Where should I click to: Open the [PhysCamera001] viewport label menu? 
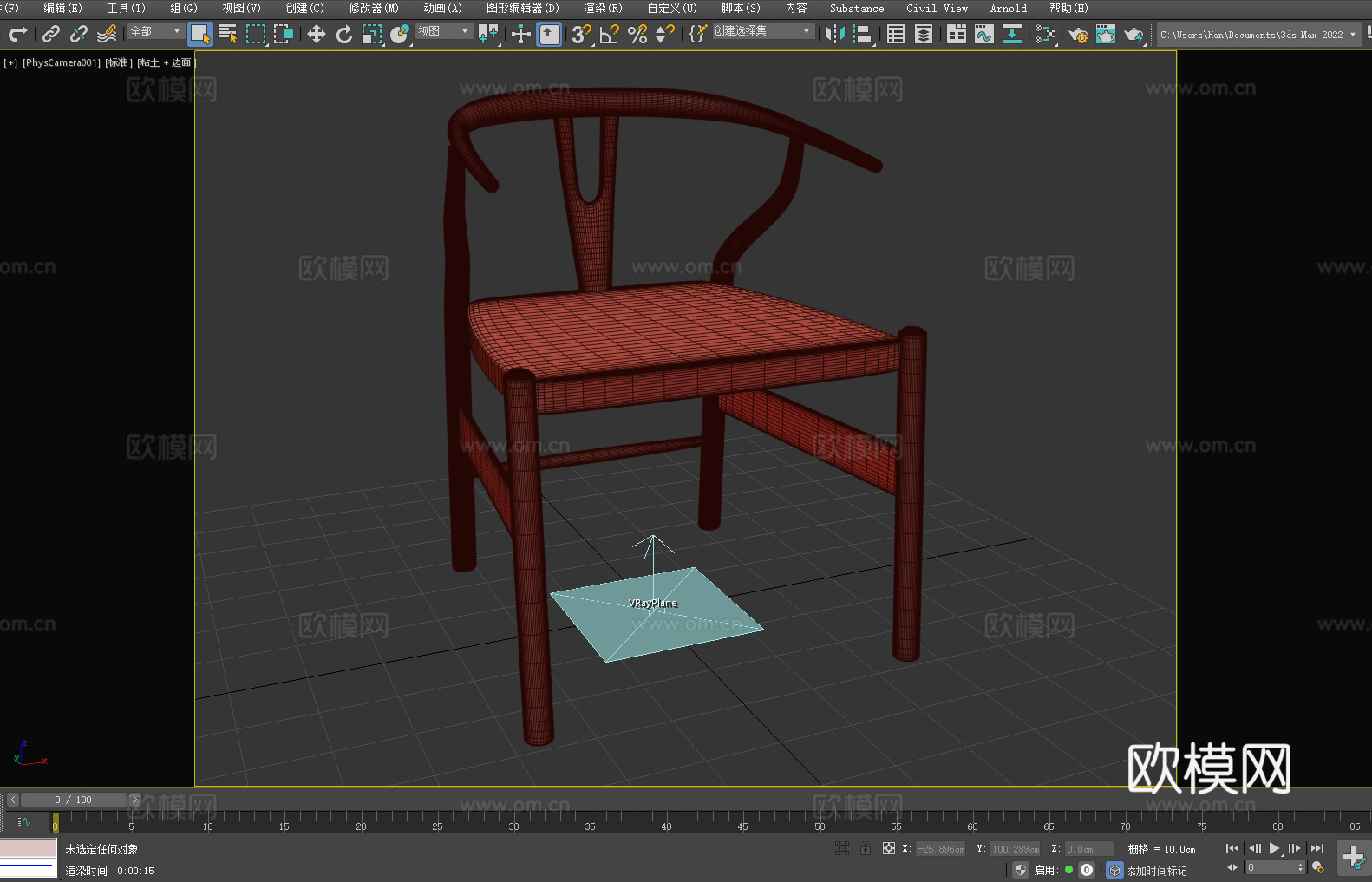tap(62, 62)
